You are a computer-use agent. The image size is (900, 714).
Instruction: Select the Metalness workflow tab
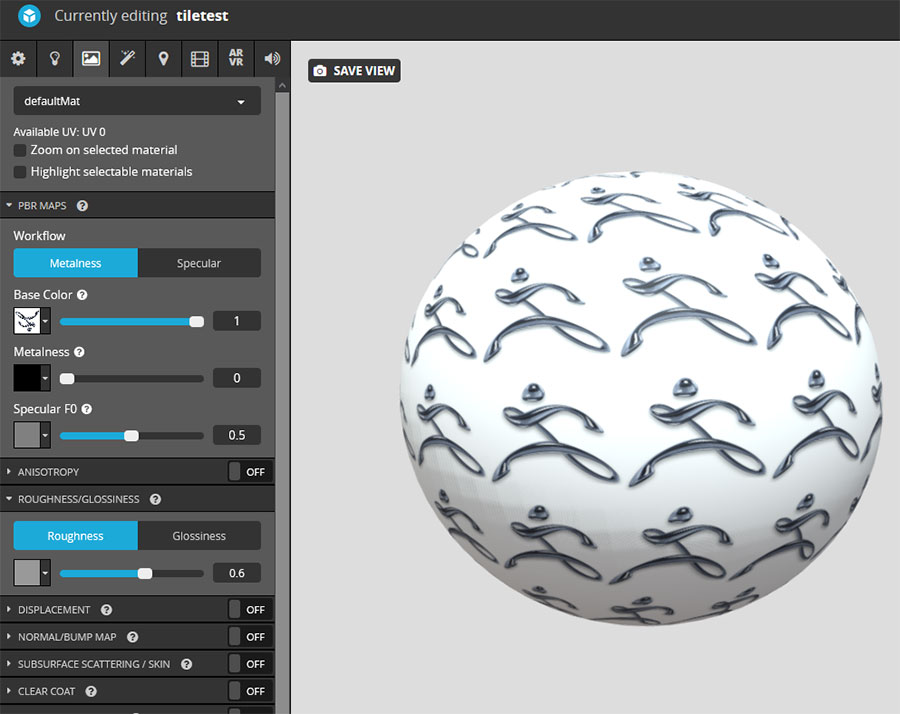(75, 263)
